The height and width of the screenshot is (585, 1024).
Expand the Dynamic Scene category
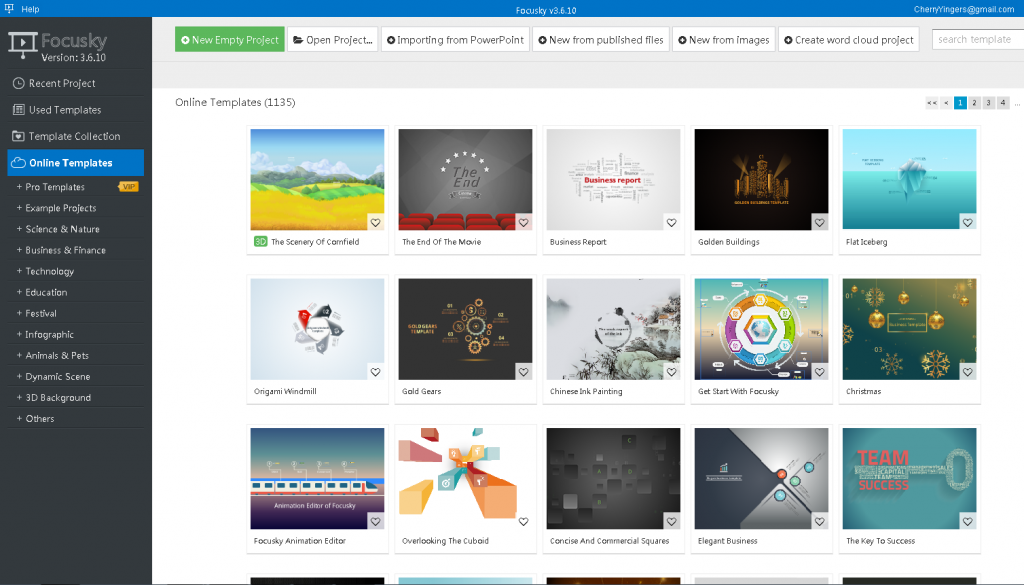point(57,377)
